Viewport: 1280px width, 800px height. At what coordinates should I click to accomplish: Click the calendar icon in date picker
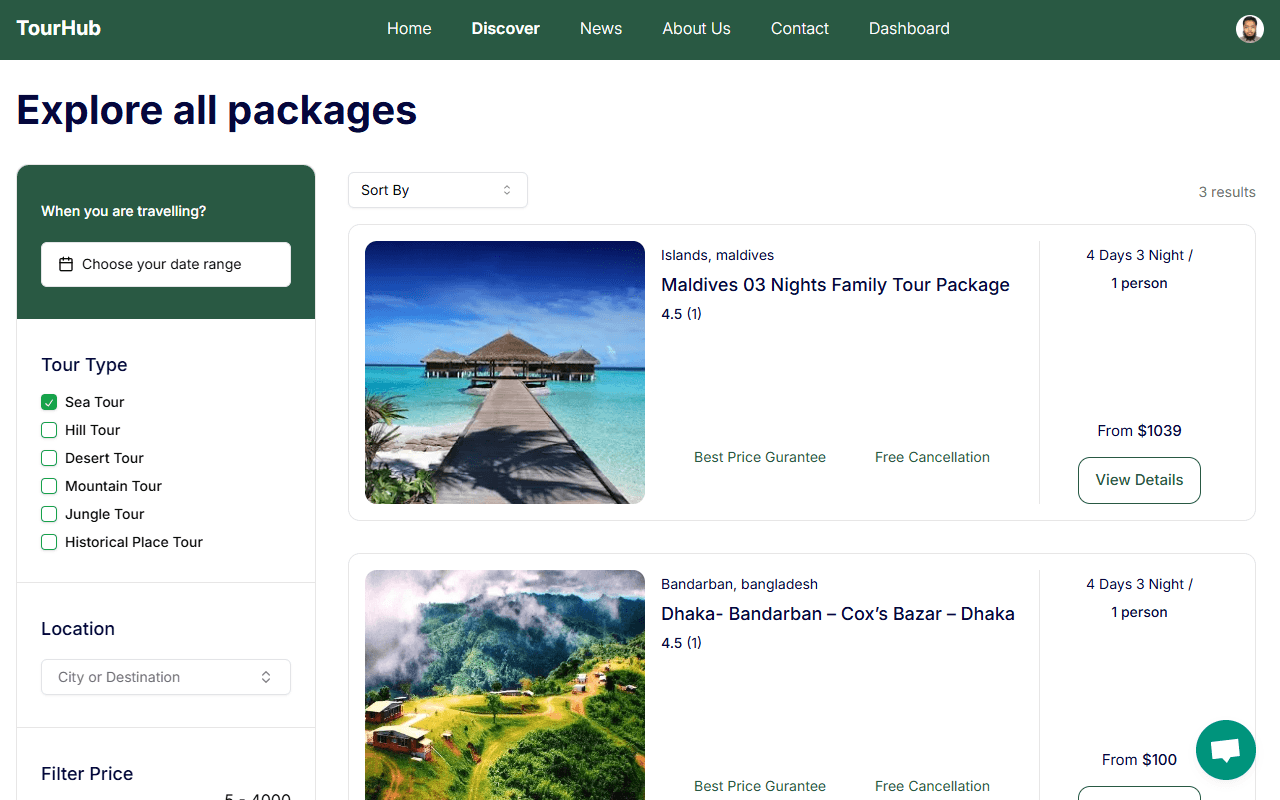click(x=66, y=265)
